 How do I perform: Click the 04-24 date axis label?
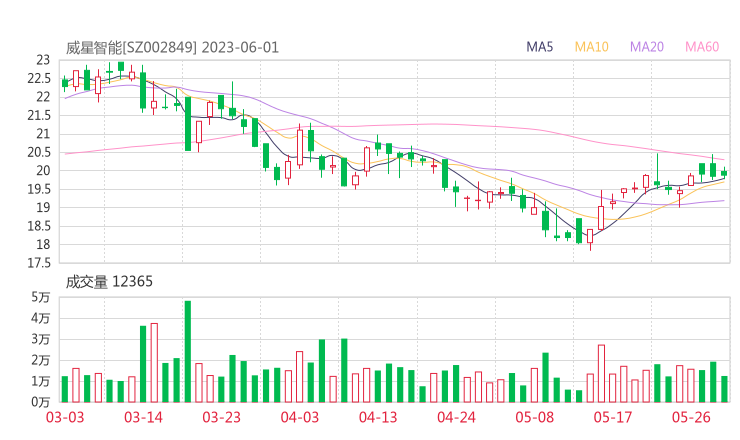[x=456, y=417]
